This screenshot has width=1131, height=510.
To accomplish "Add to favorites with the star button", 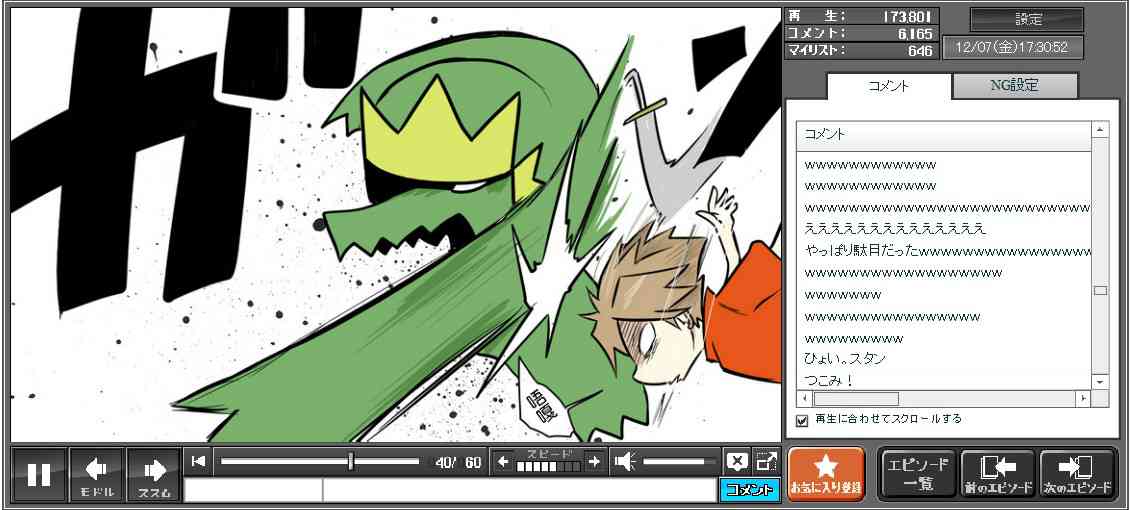I will [x=826, y=474].
